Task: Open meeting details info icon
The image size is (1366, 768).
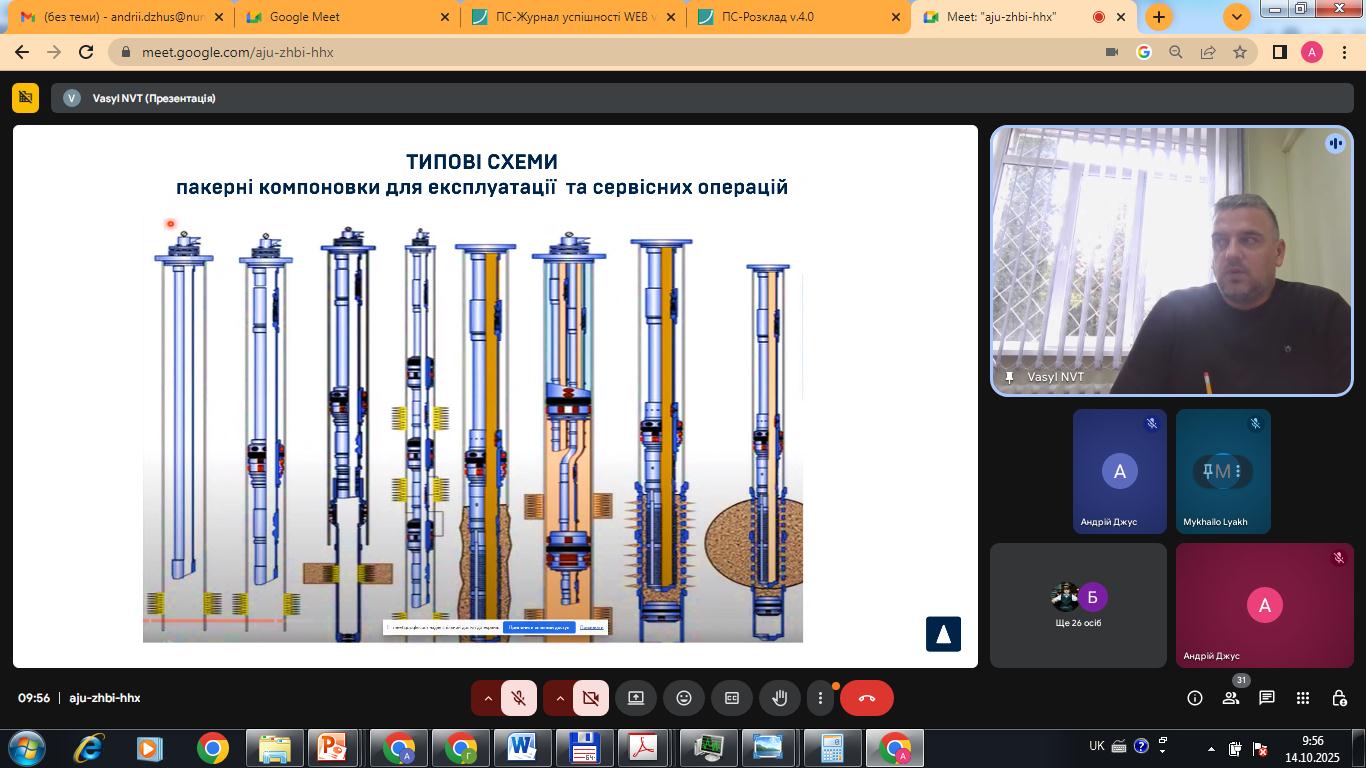Action: click(x=1195, y=698)
